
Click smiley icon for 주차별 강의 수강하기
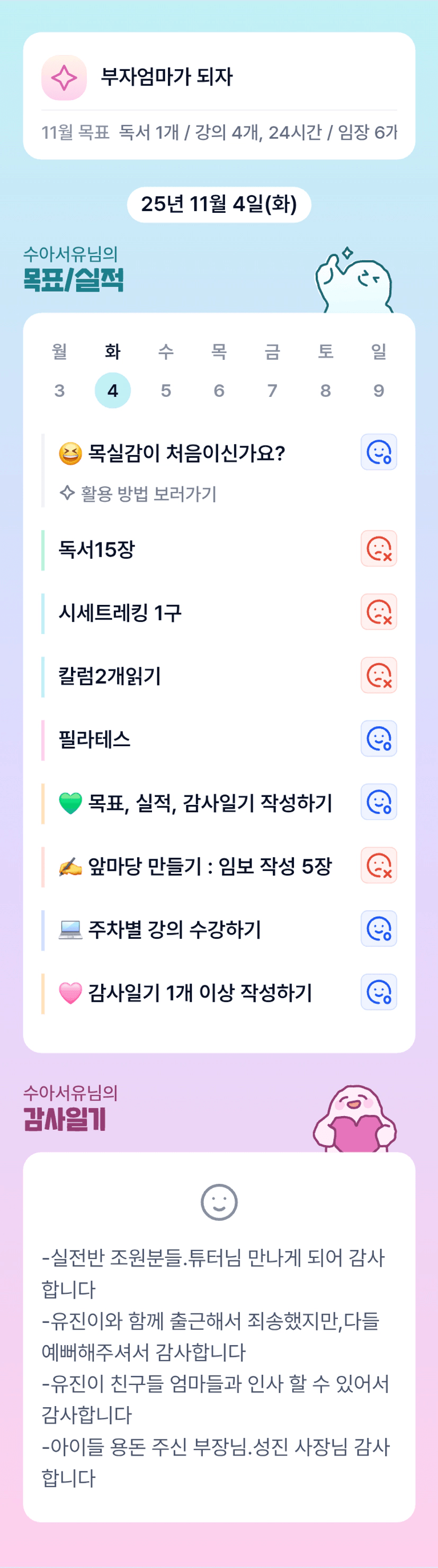(x=378, y=929)
